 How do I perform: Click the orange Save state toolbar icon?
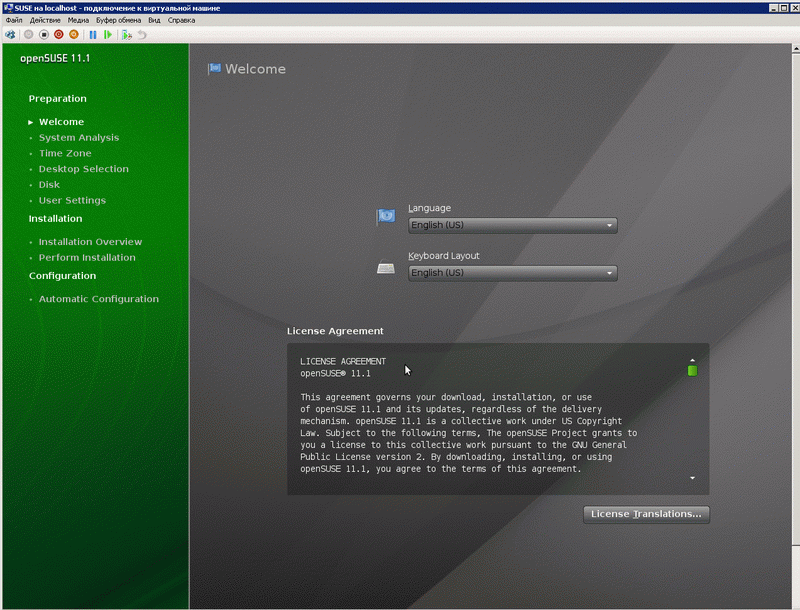(x=74, y=35)
